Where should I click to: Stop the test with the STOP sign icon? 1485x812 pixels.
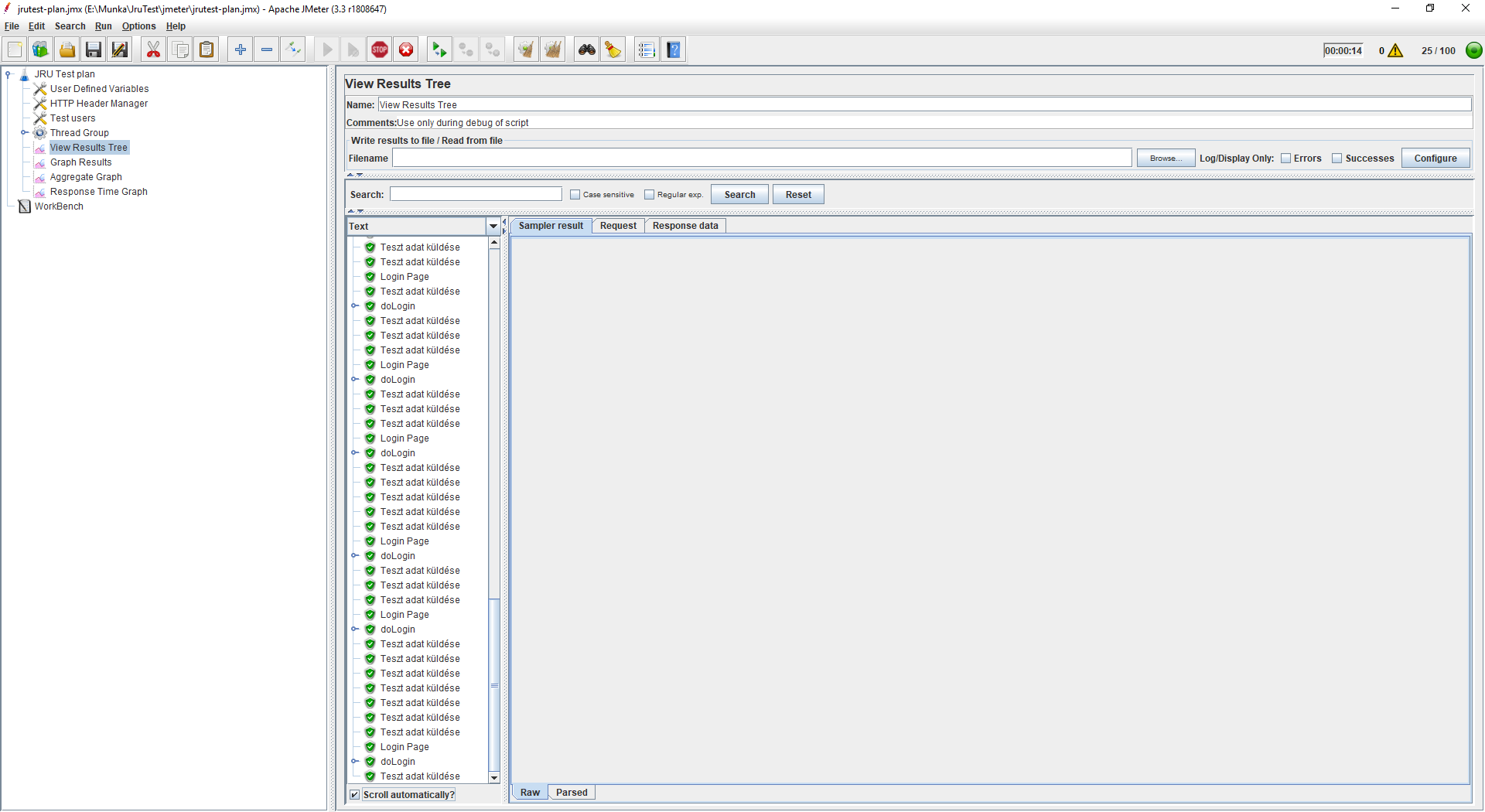(380, 50)
